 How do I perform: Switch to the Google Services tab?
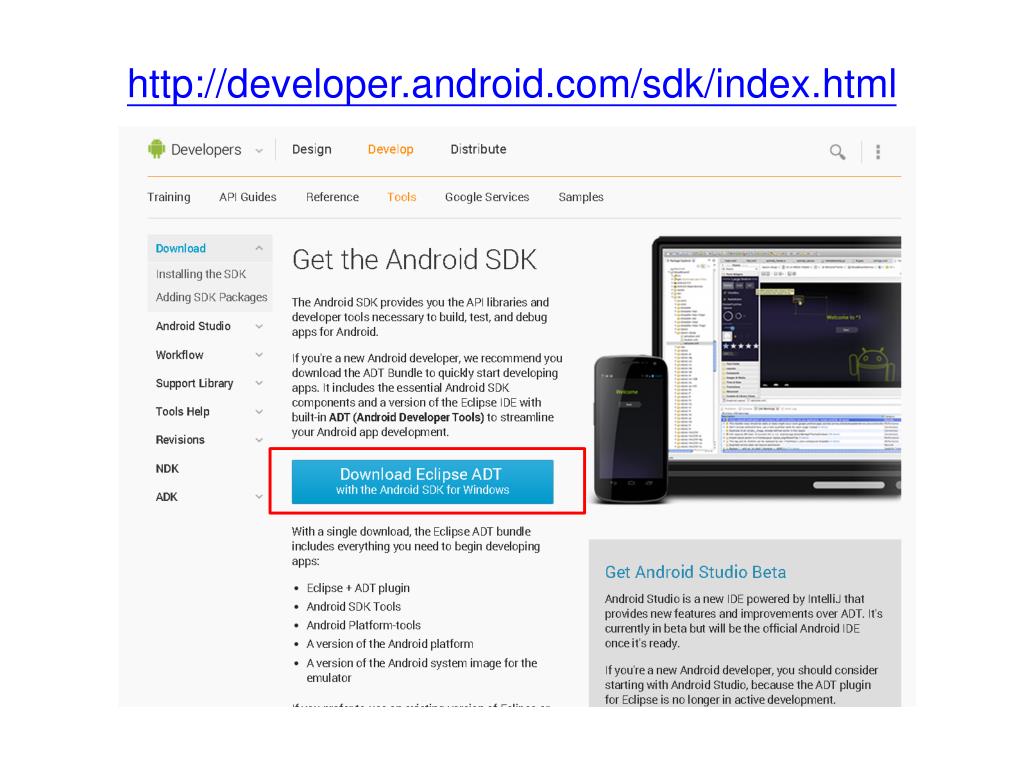(487, 197)
